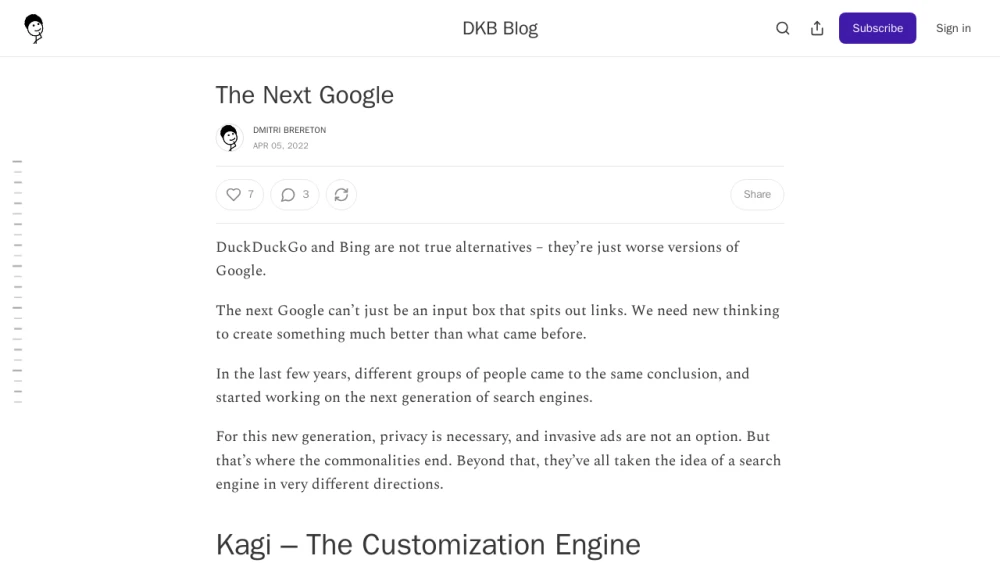Click the Share button below the title

pyautogui.click(x=756, y=194)
